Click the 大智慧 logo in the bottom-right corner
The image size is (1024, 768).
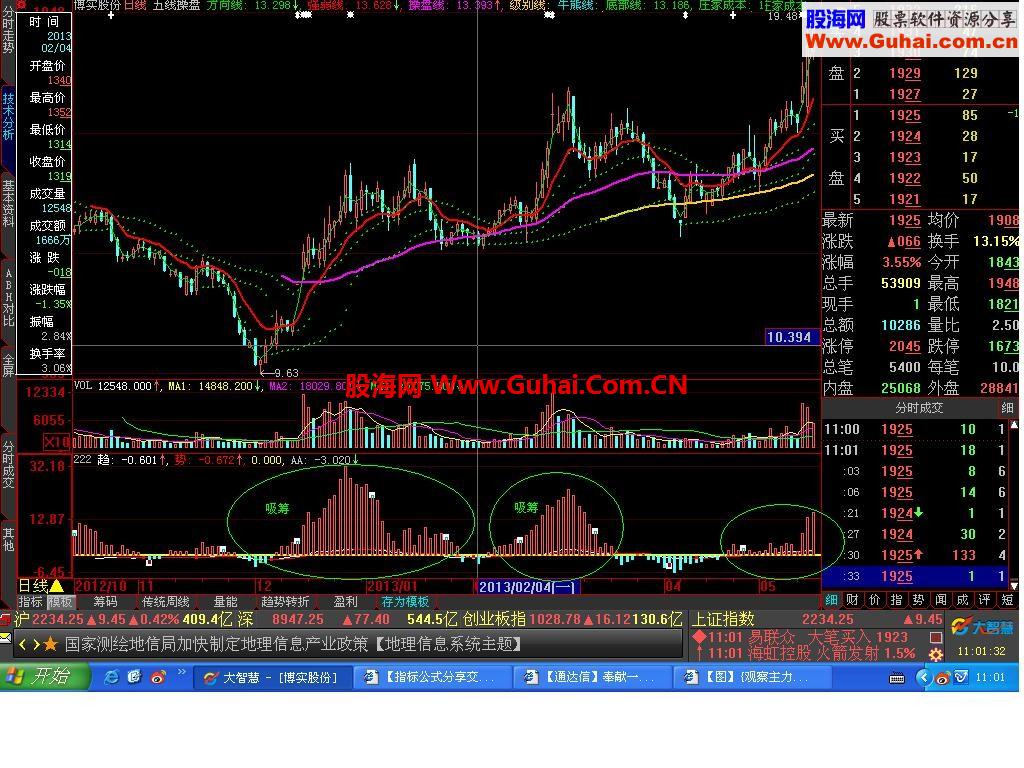click(x=985, y=628)
